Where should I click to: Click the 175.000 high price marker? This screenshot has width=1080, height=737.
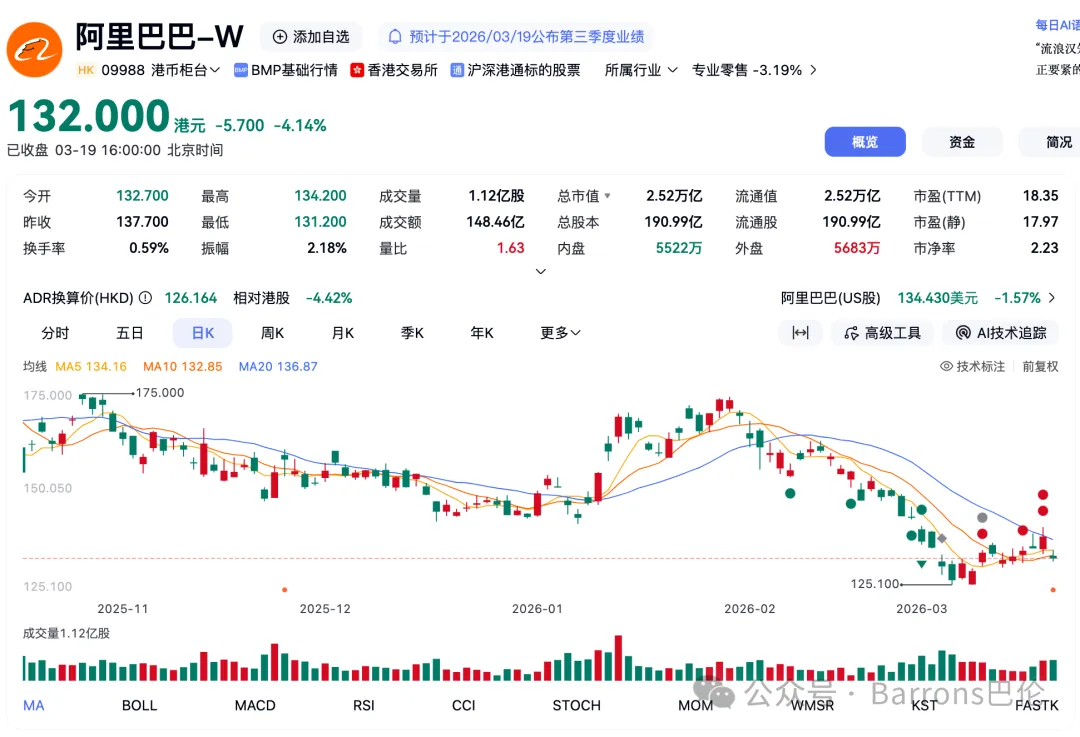160,393
